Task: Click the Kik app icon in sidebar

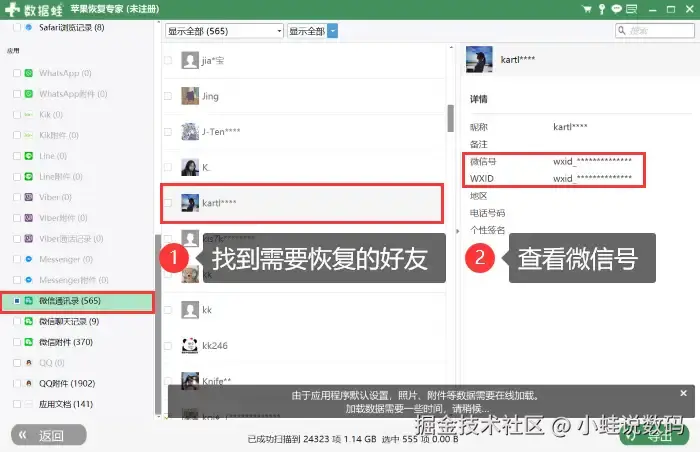Action: click(29, 114)
